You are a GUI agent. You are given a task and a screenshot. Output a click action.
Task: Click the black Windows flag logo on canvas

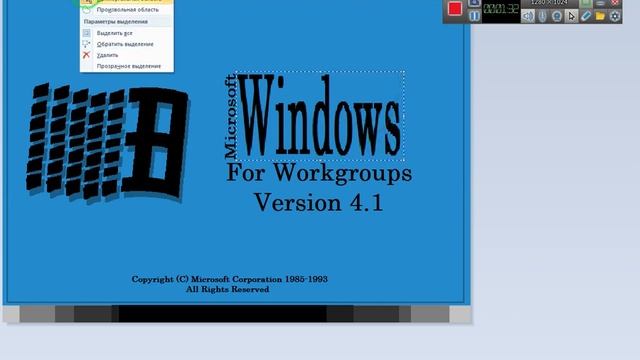(107, 142)
